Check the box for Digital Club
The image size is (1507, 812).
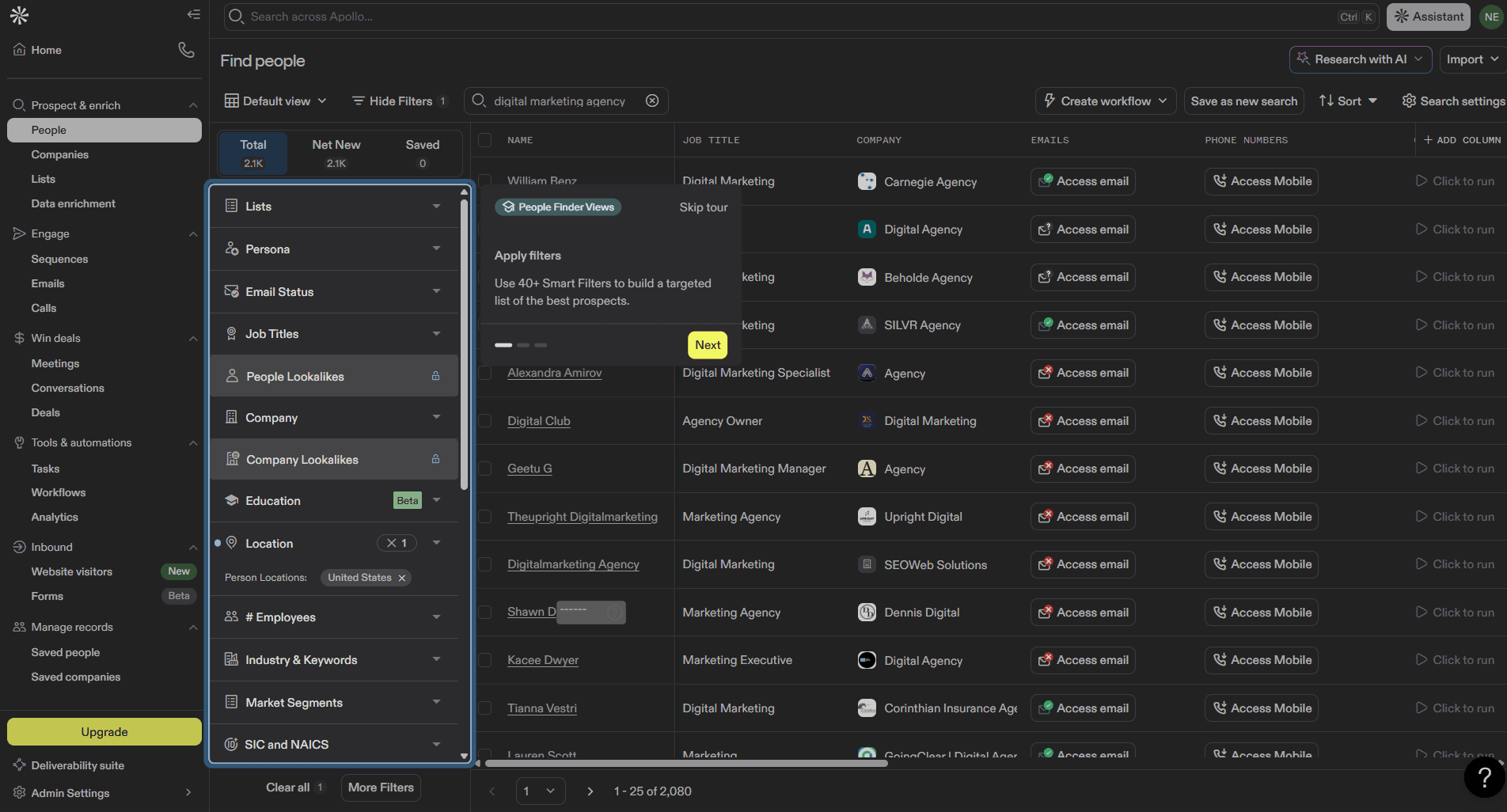[x=485, y=421]
